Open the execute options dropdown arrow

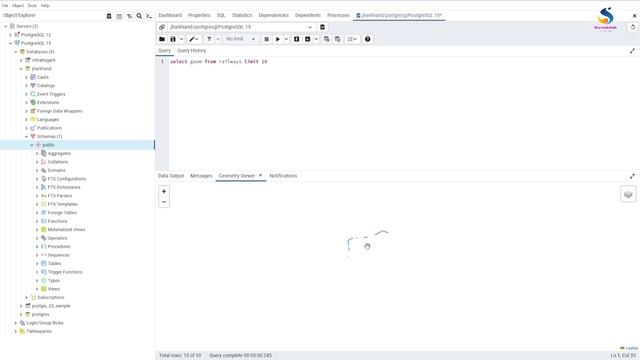(x=286, y=39)
